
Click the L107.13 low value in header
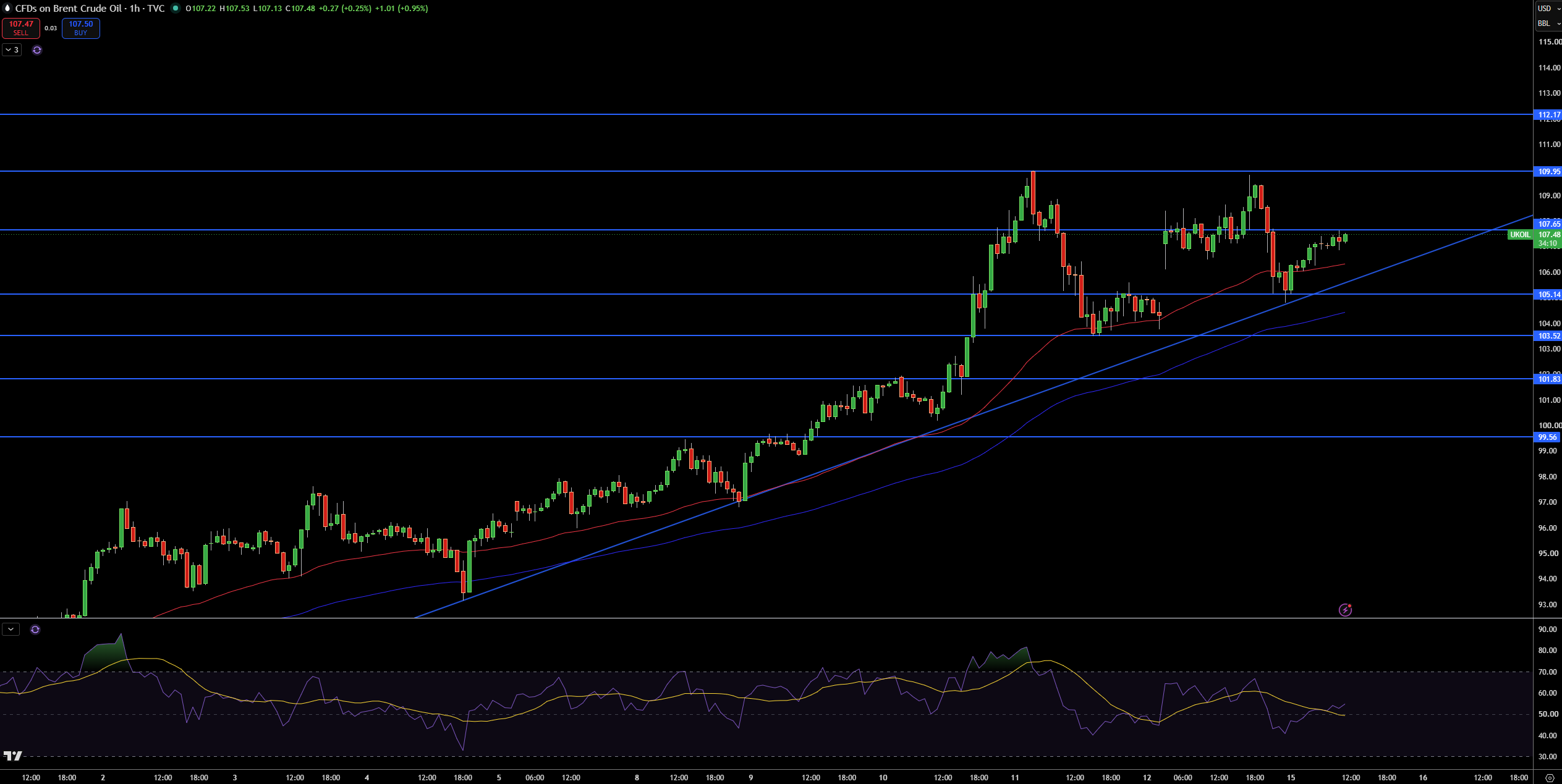pyautogui.click(x=268, y=8)
